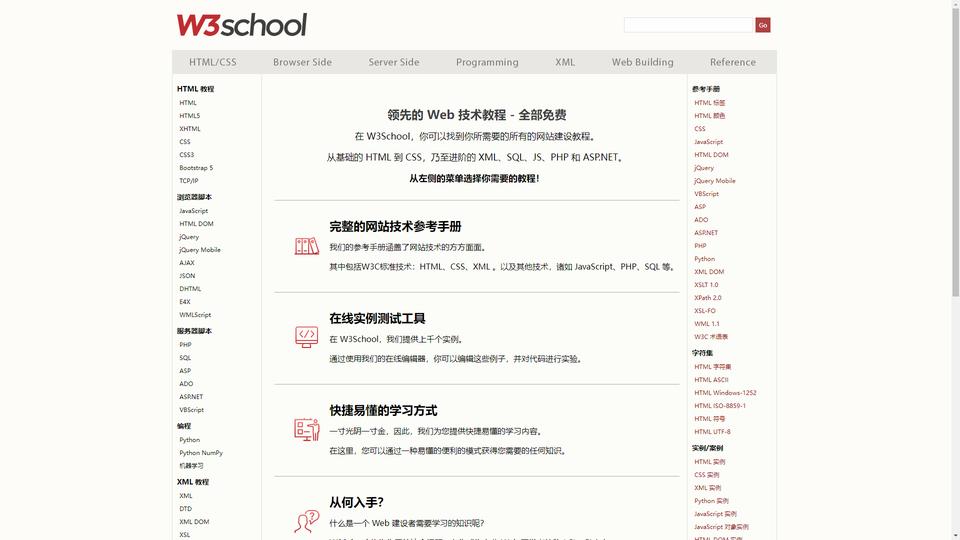Viewport: 960px width, 540px height.
Task: Click the books icon beside 完整的网站技术参考手册
Action: click(x=307, y=246)
